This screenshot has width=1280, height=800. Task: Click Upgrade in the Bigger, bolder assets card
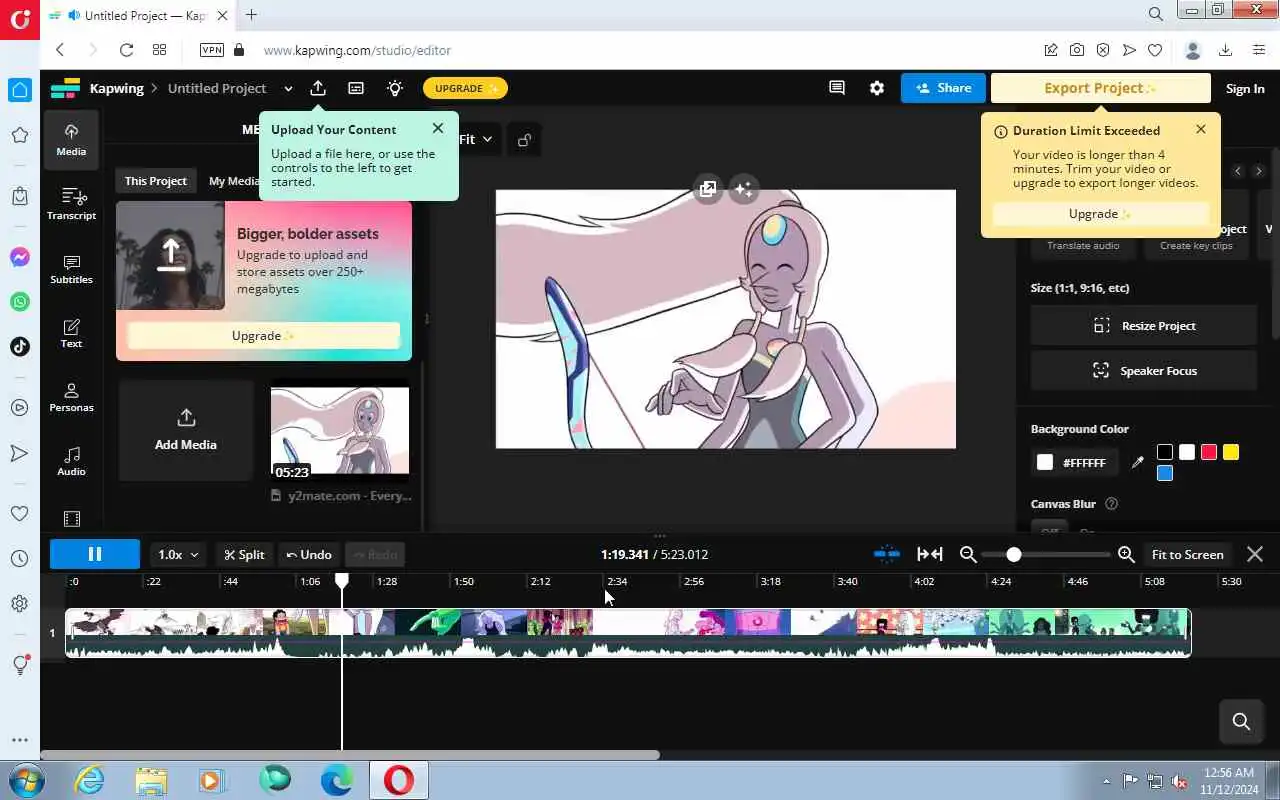click(x=264, y=335)
